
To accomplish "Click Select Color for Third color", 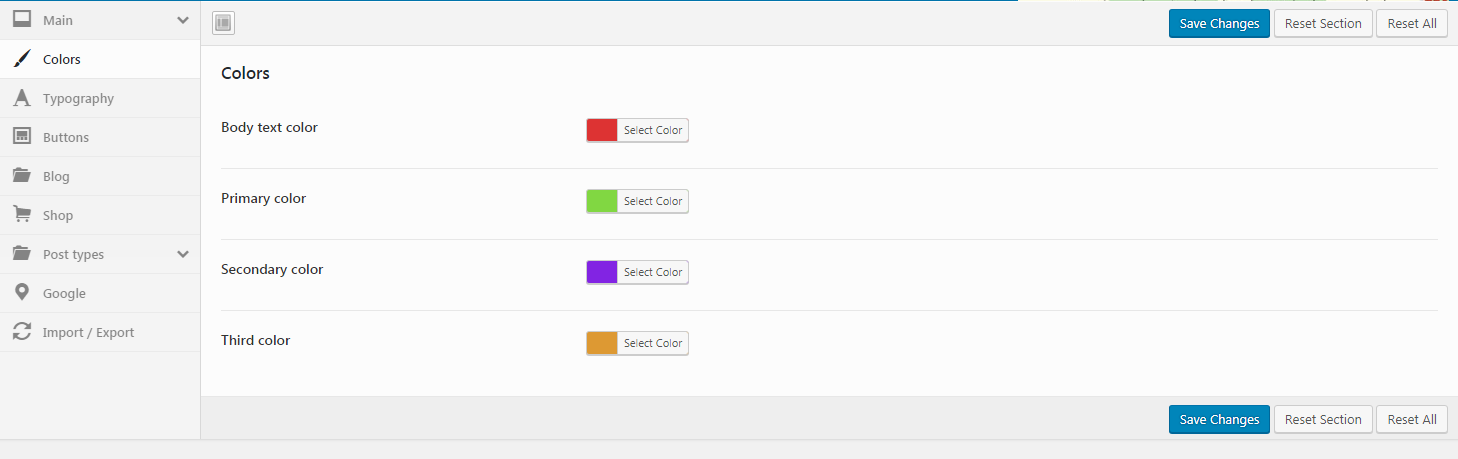I will click(x=653, y=343).
